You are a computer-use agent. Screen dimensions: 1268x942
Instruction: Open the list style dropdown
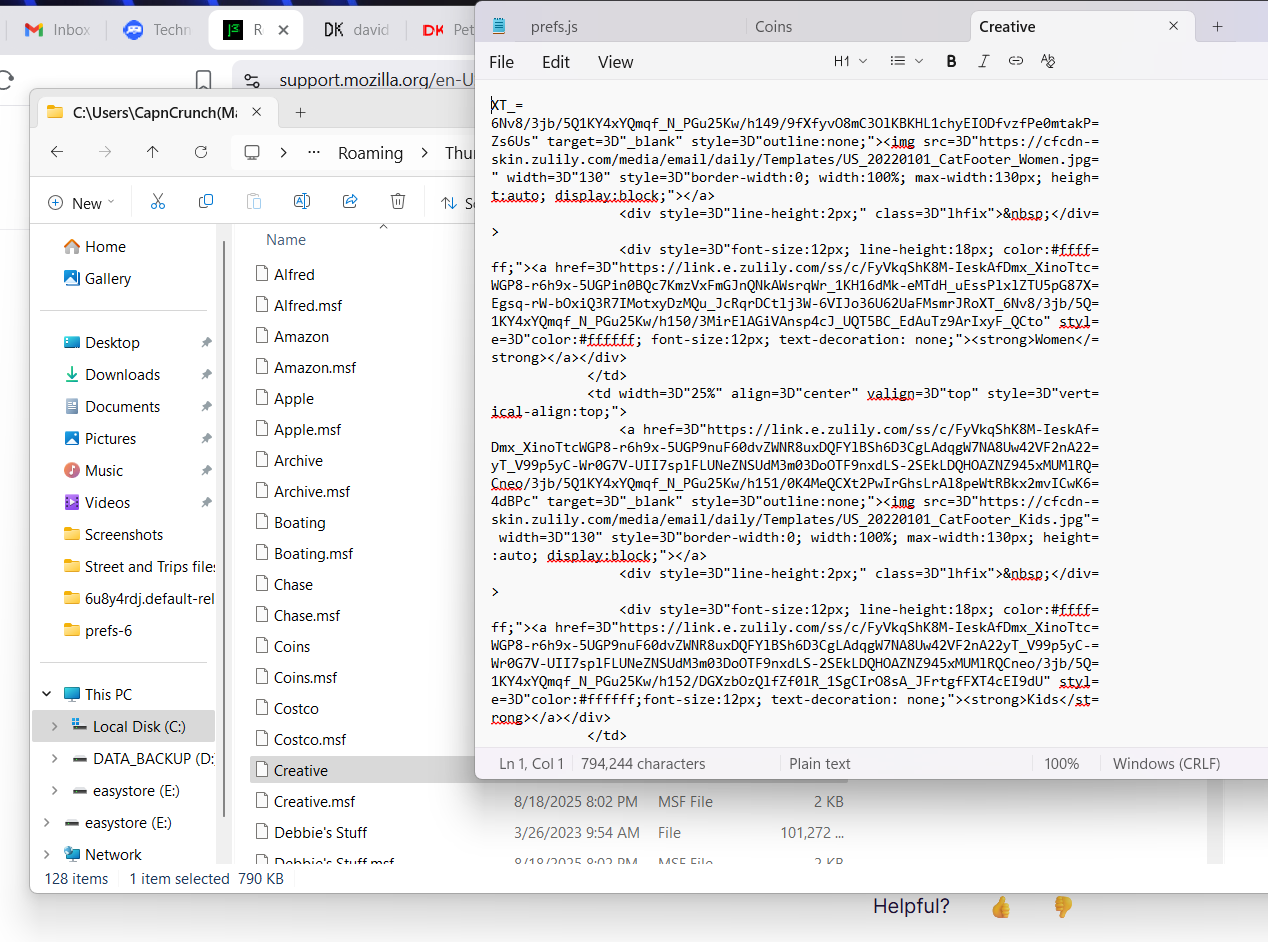906,62
